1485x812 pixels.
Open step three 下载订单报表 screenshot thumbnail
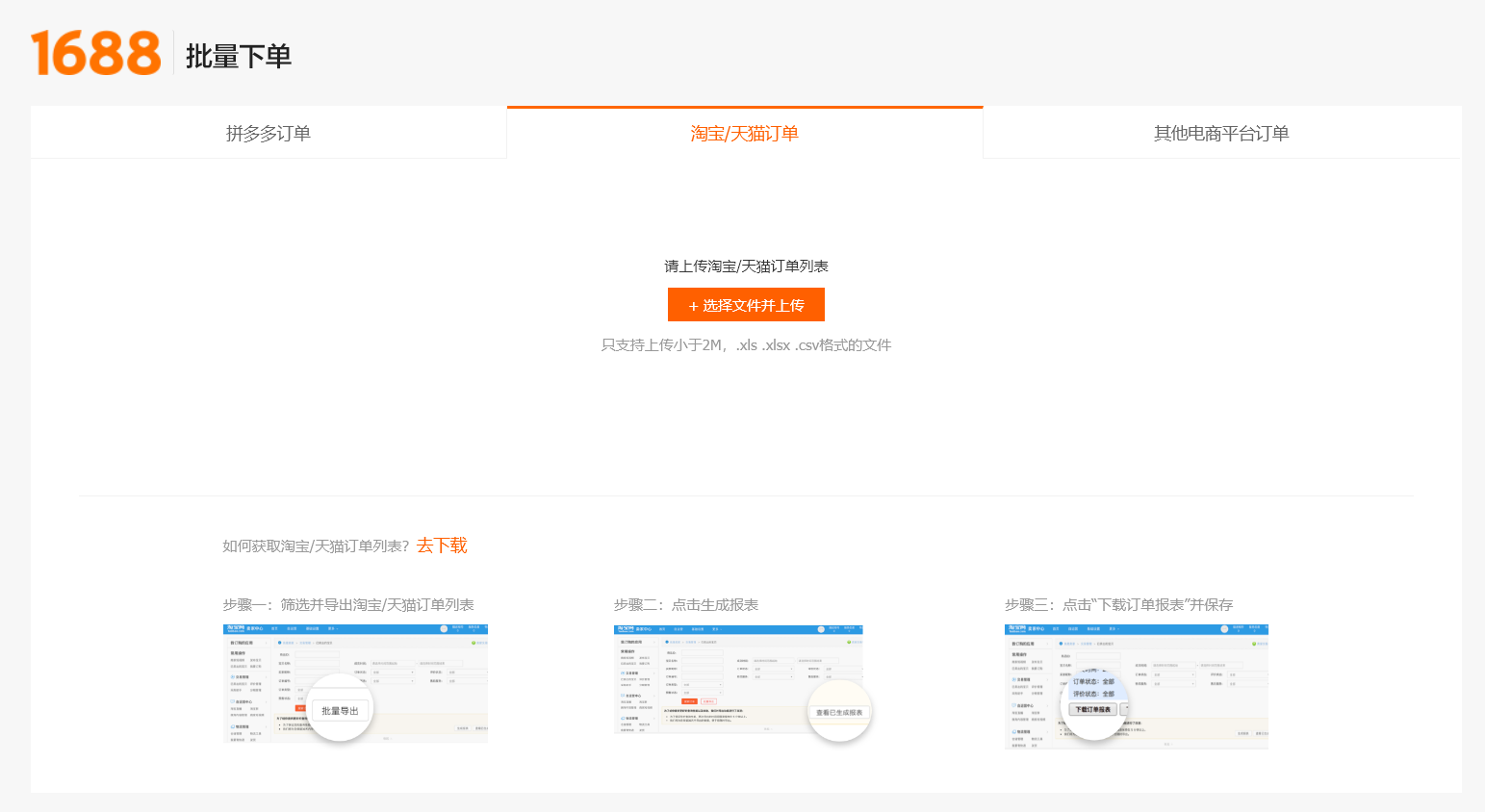pos(1137,685)
